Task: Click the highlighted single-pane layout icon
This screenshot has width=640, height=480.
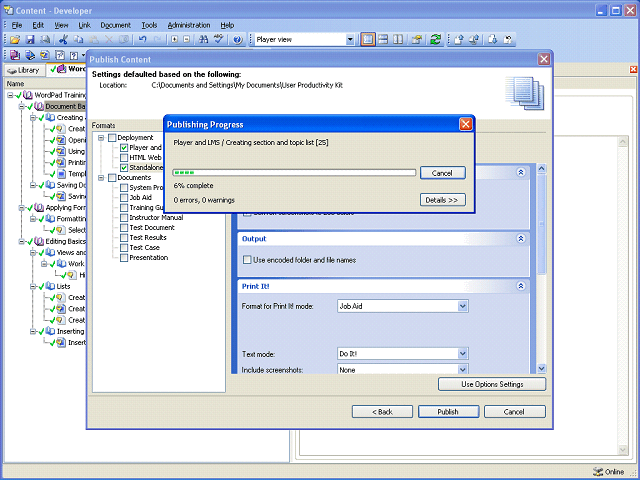Action: [x=368, y=40]
